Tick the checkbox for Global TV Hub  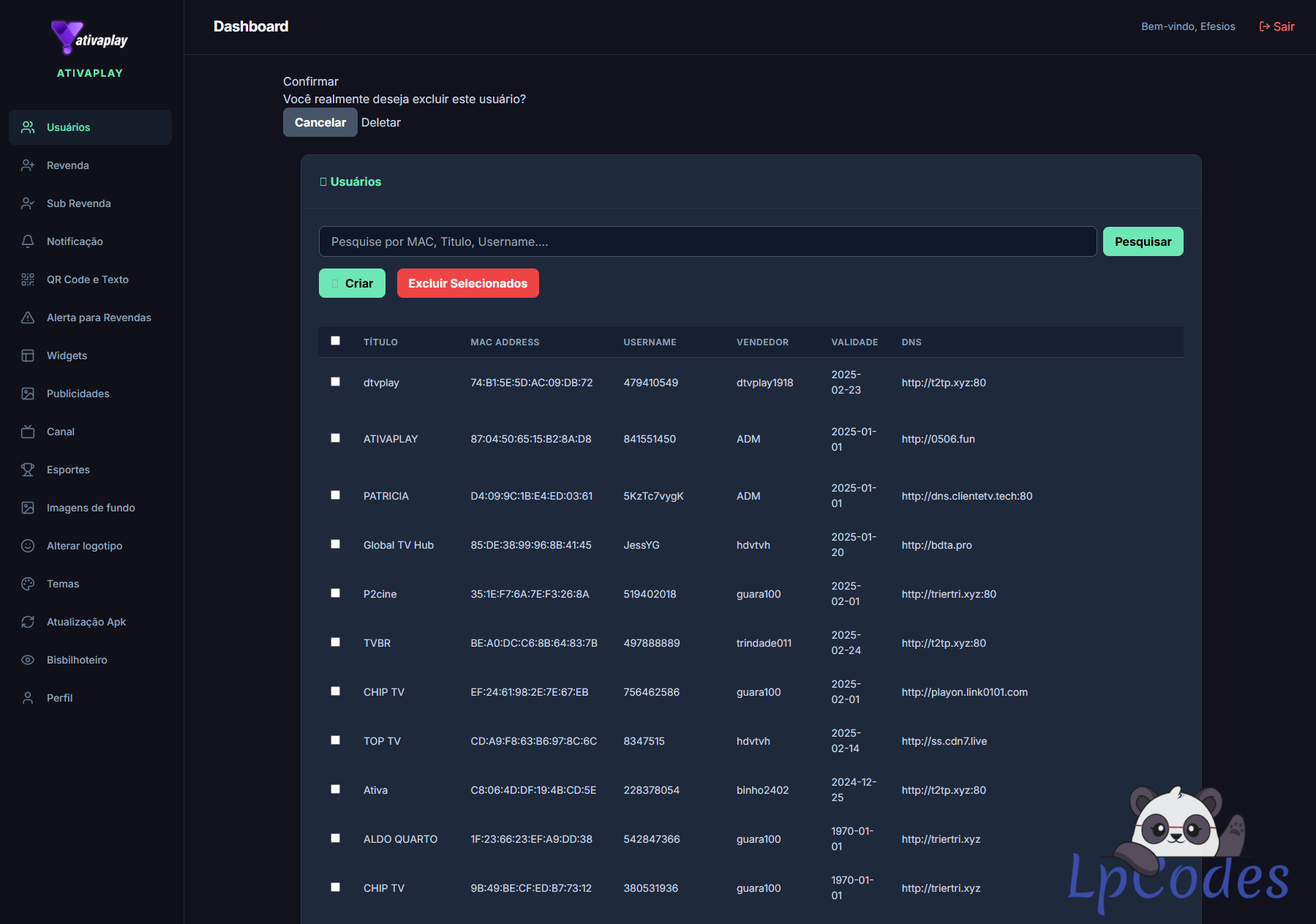[x=336, y=544]
